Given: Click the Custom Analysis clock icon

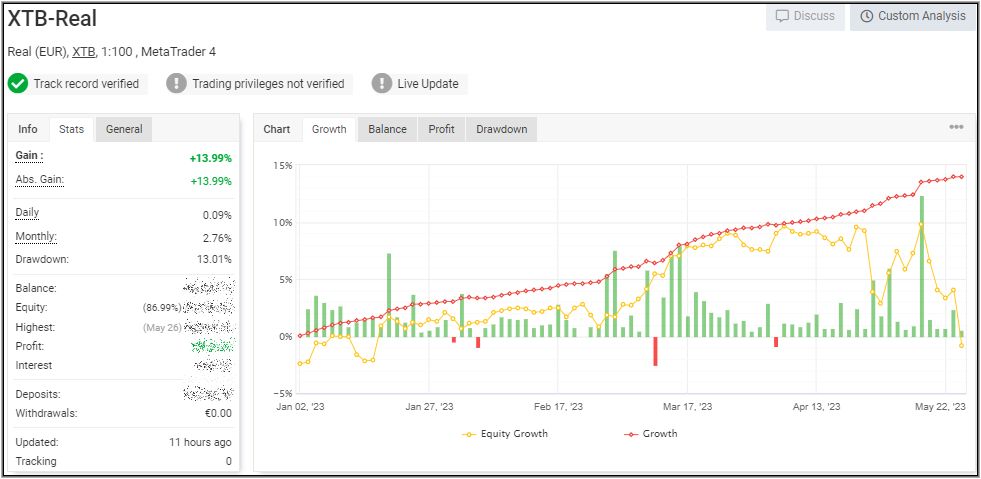Looking at the screenshot, I should click(866, 16).
